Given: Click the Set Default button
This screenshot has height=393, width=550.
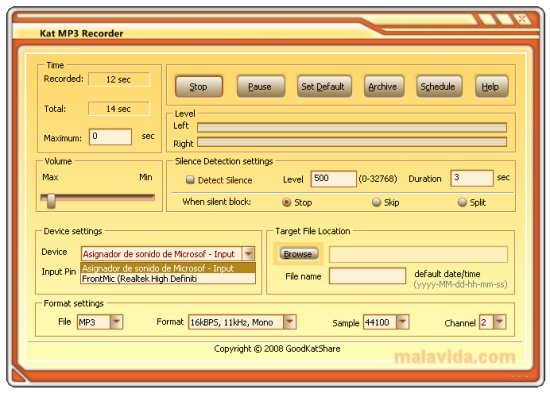Looking at the screenshot, I should (324, 86).
